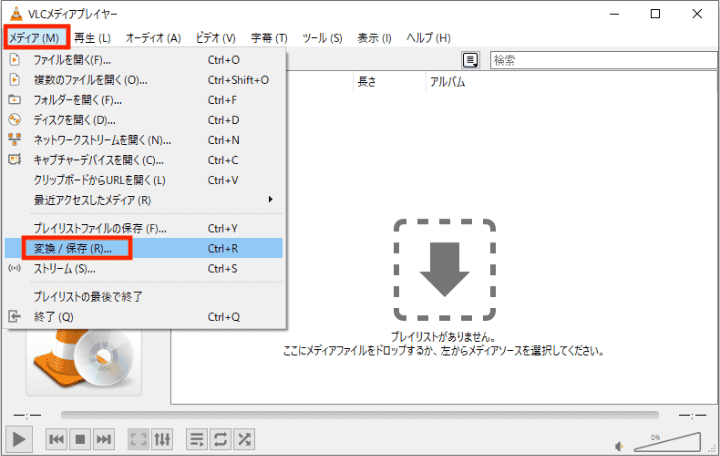Toggle shuffle random playback
The image size is (720, 456).
tap(244, 439)
